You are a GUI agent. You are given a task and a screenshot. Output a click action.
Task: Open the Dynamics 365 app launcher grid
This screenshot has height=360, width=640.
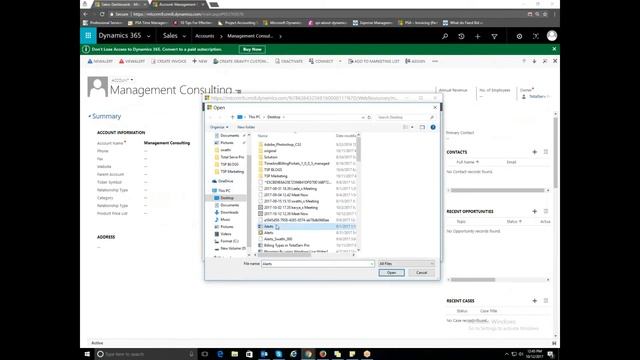(x=88, y=36)
